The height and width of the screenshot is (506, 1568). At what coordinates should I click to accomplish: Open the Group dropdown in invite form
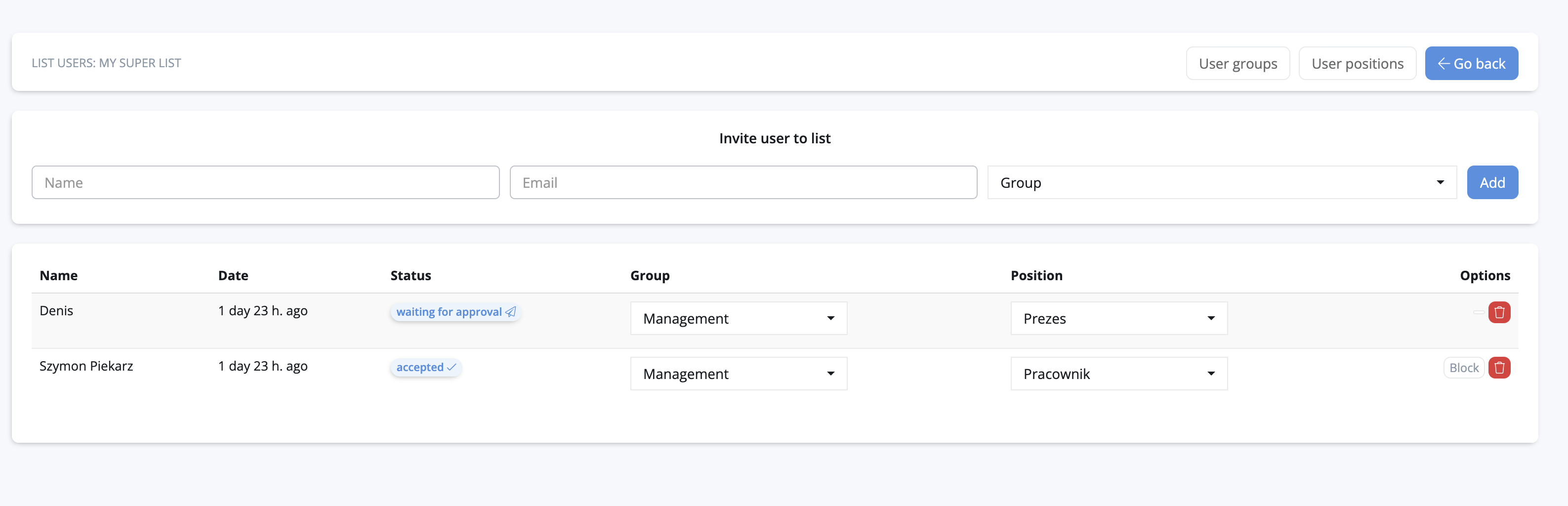tap(1221, 183)
